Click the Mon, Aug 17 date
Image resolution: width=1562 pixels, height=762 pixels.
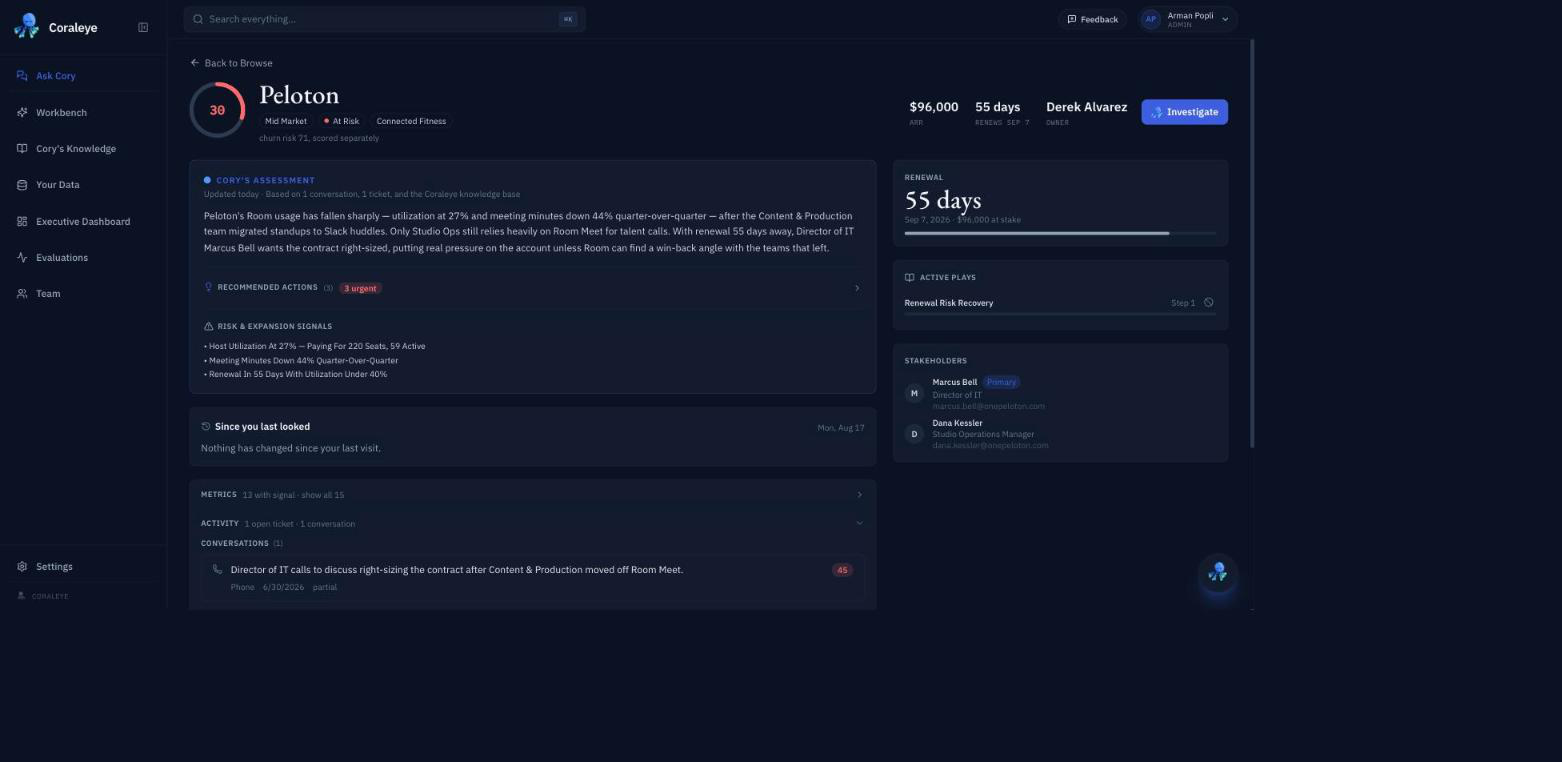pos(840,428)
